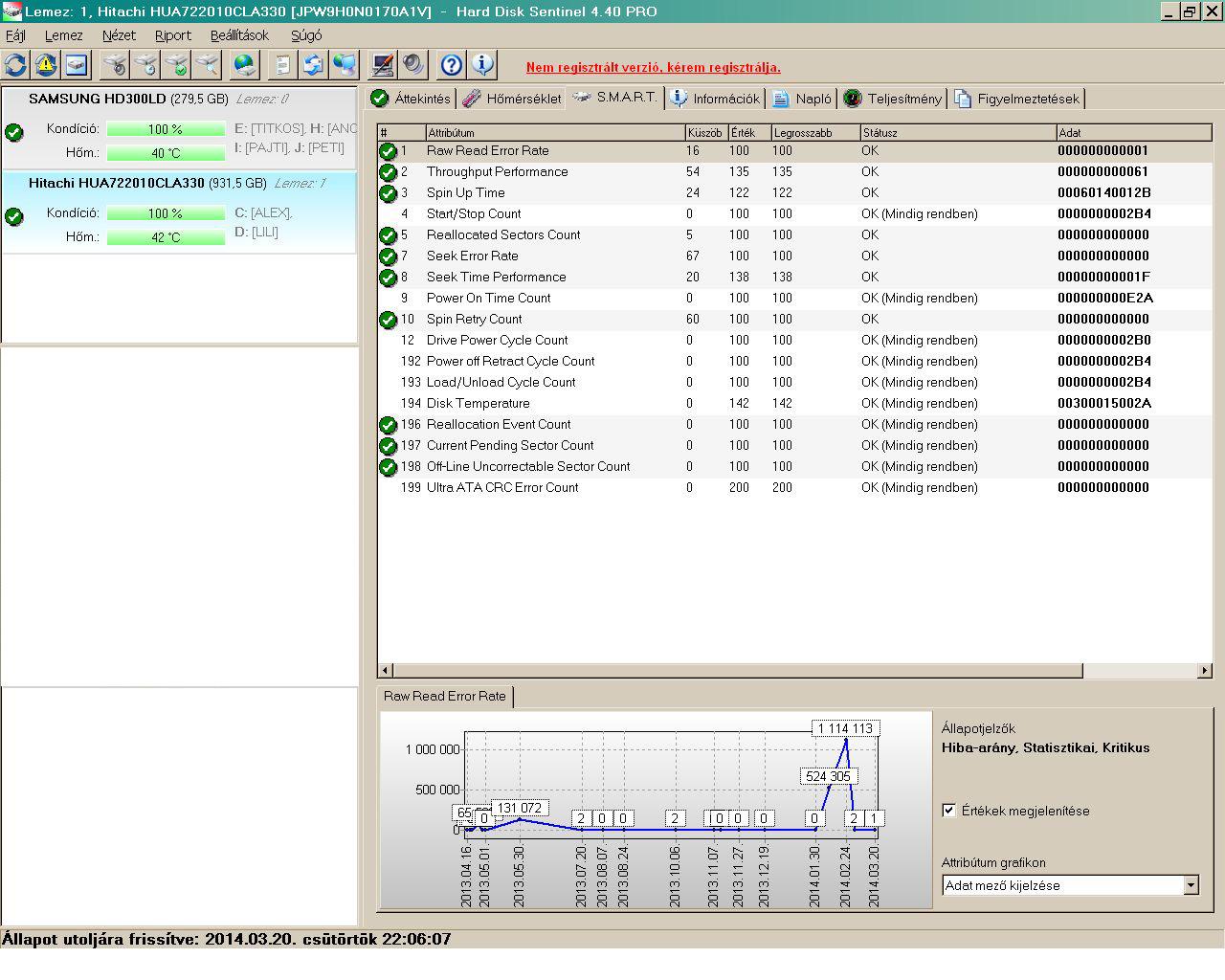Click the document report toolbar icon

pos(282,65)
